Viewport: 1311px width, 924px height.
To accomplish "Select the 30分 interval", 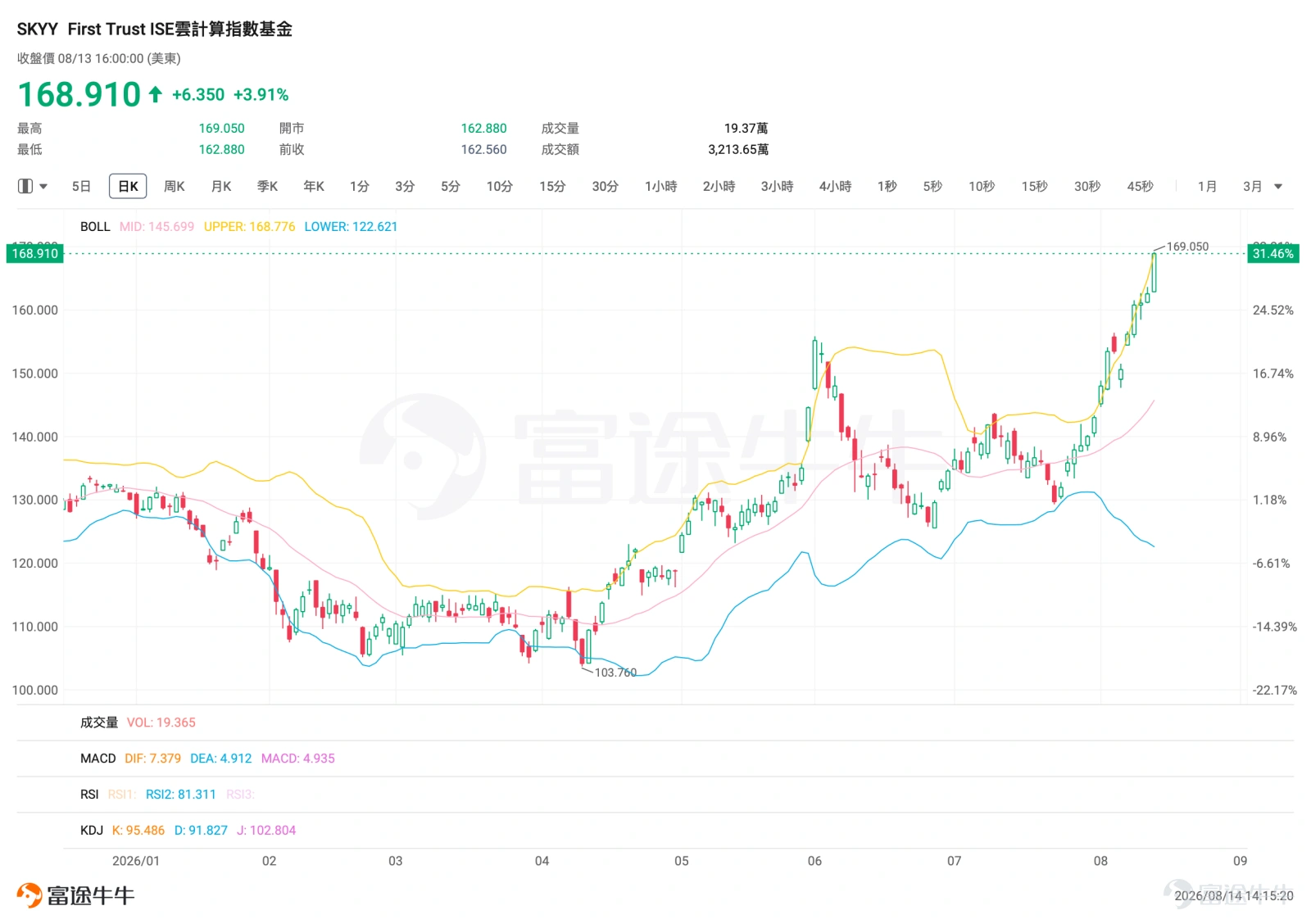I will pos(606,187).
